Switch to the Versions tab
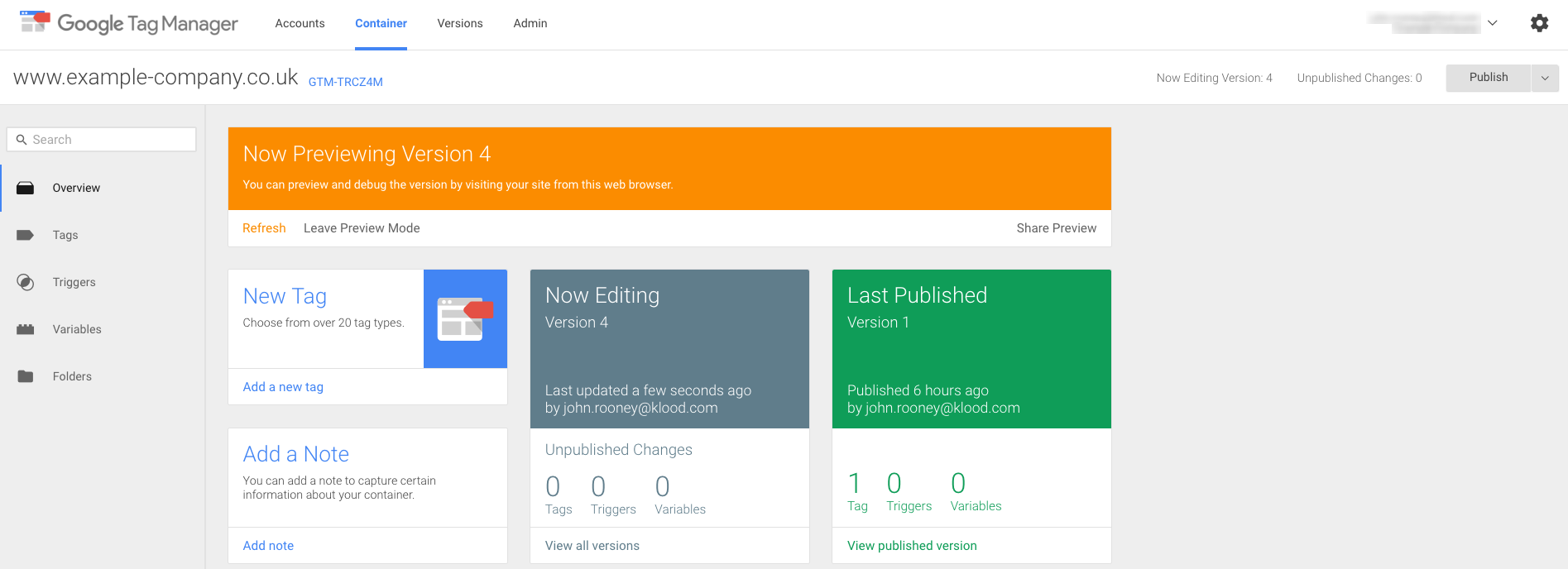 (x=460, y=23)
